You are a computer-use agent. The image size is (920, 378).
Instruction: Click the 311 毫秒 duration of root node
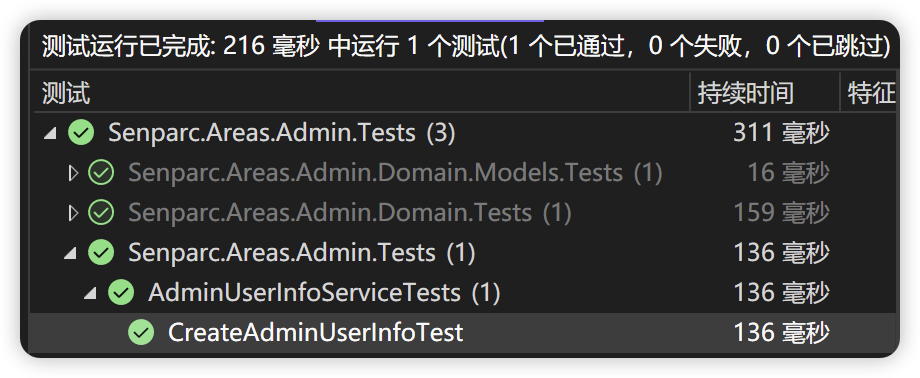click(782, 133)
